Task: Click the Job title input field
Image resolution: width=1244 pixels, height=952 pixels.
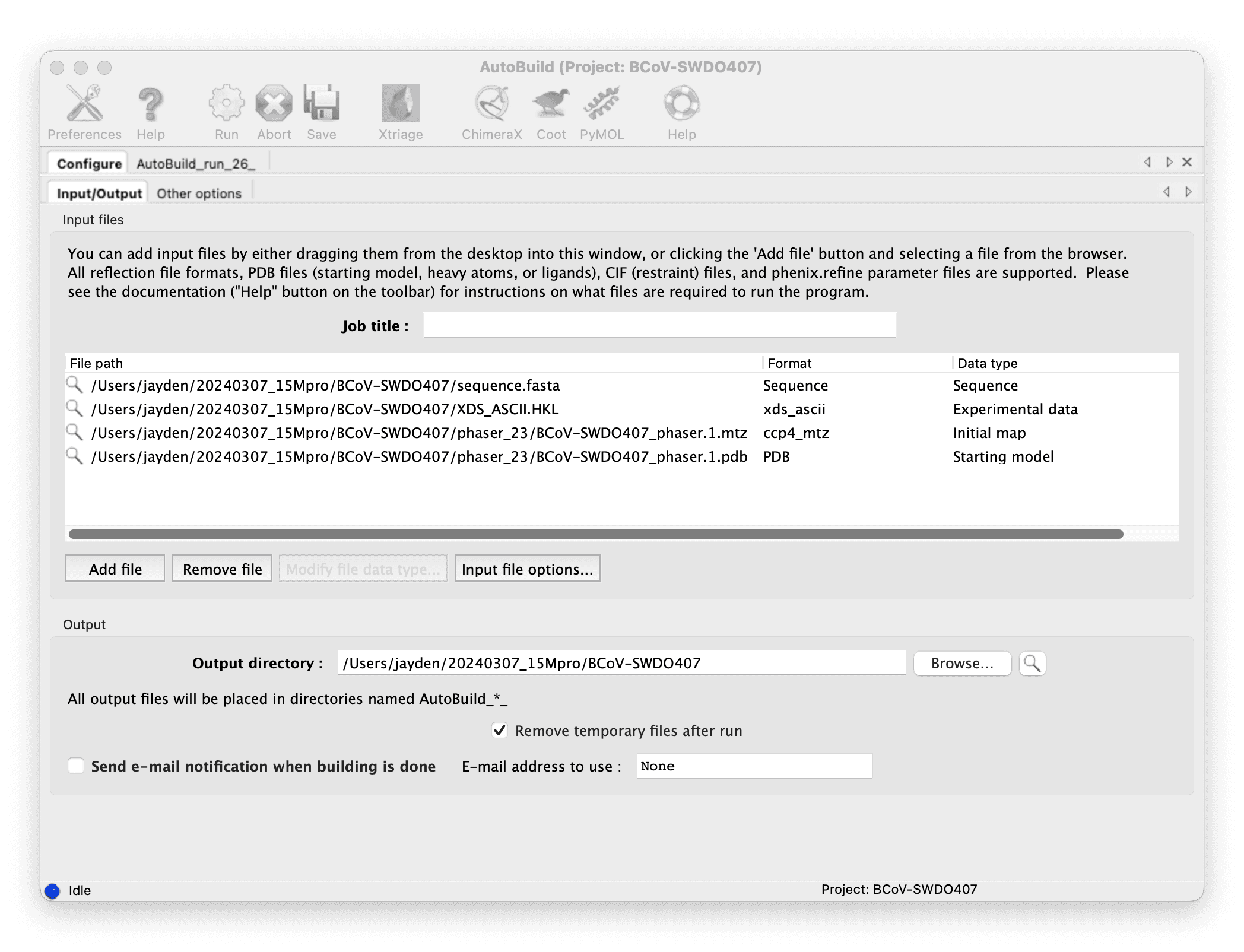Action: pyautogui.click(x=659, y=325)
